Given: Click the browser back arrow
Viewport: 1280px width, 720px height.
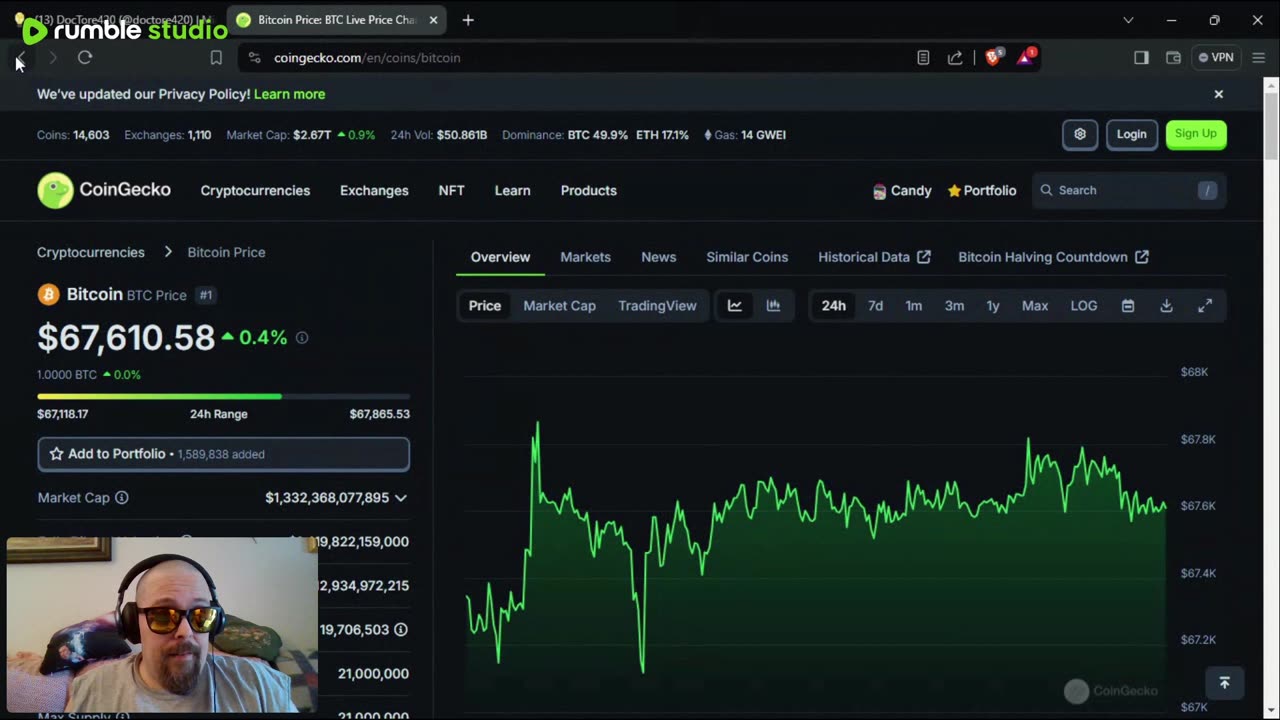Looking at the screenshot, I should coord(21,58).
